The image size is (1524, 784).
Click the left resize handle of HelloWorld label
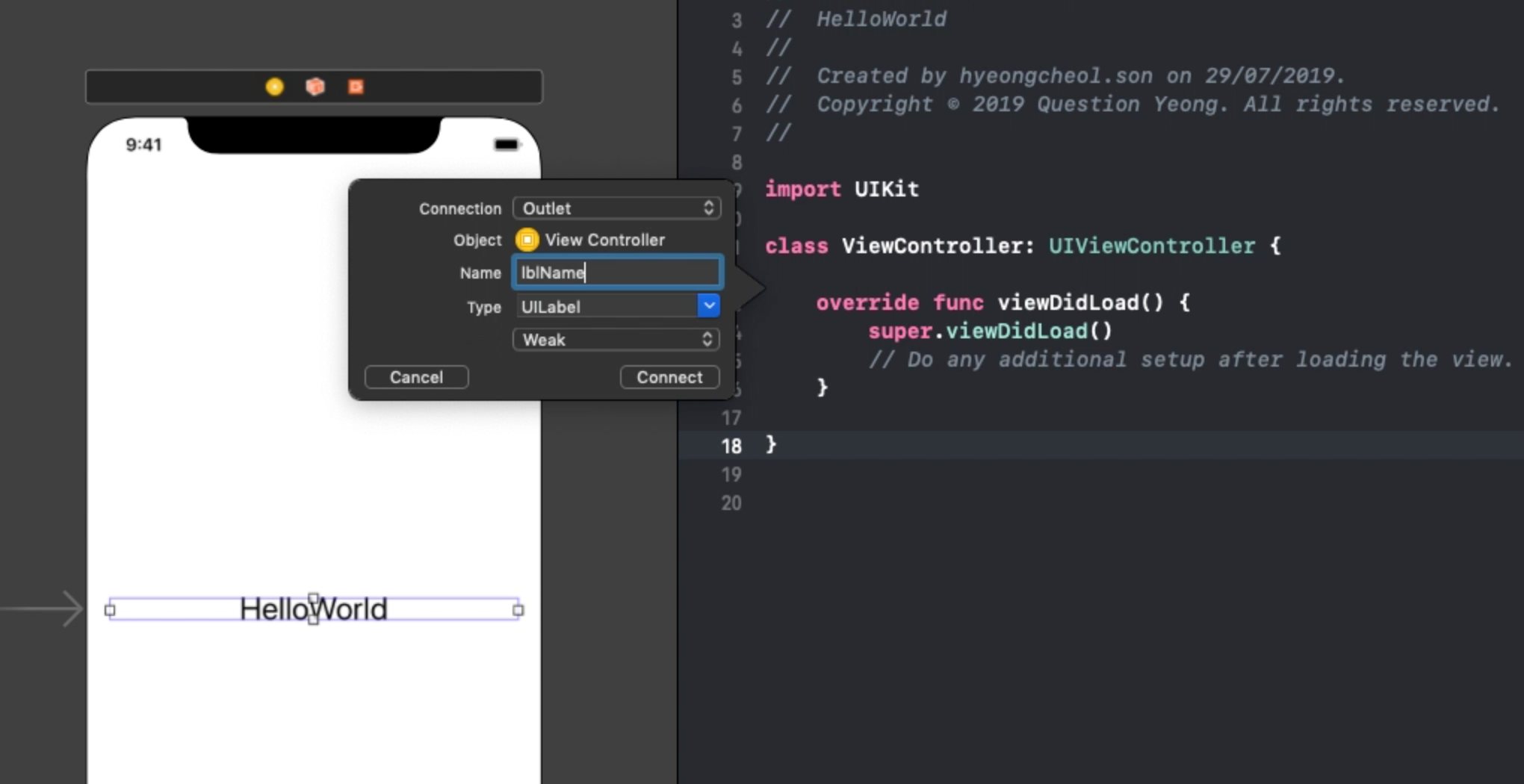110,610
